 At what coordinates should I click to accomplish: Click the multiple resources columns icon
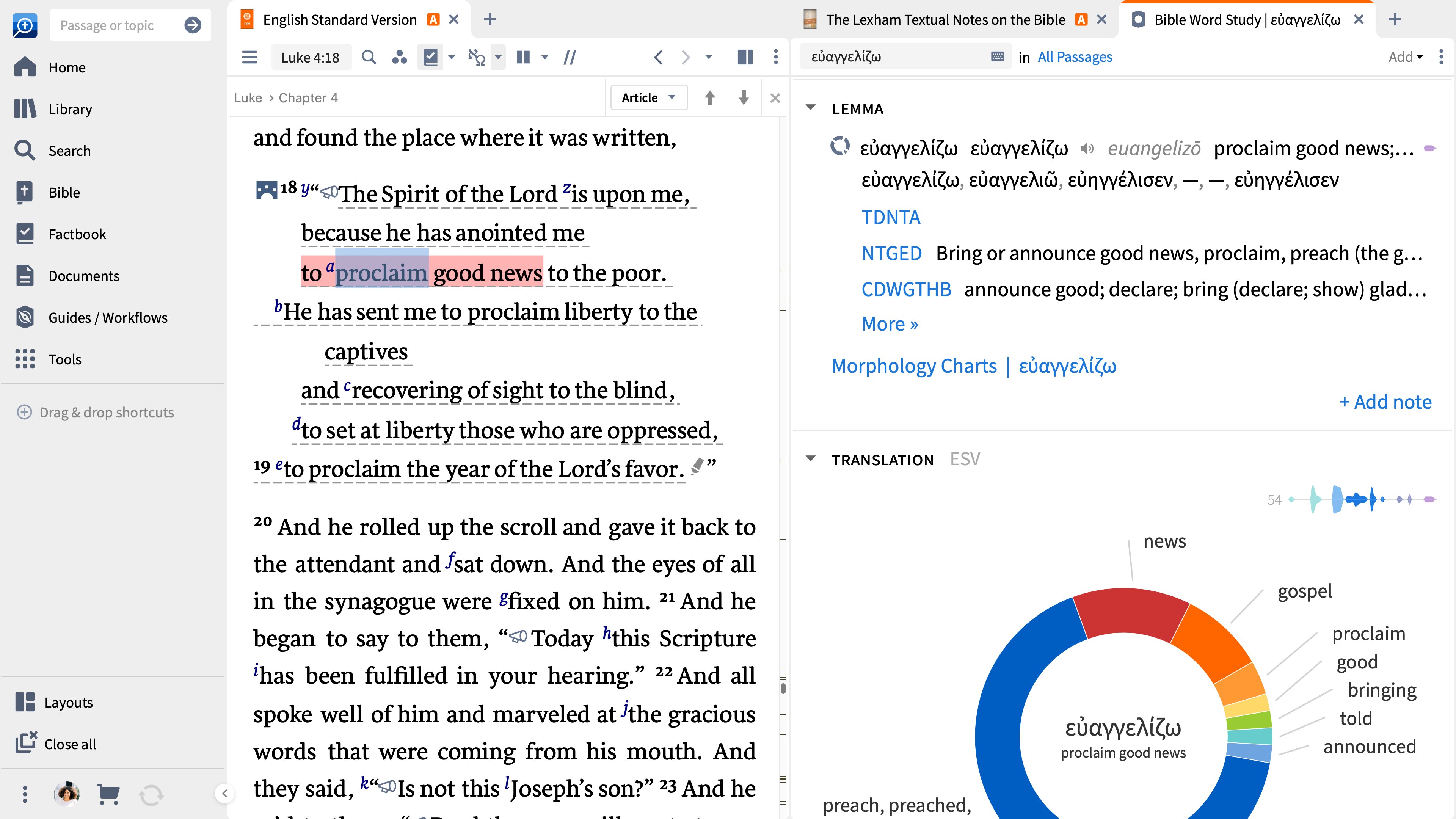pyautogui.click(x=523, y=57)
